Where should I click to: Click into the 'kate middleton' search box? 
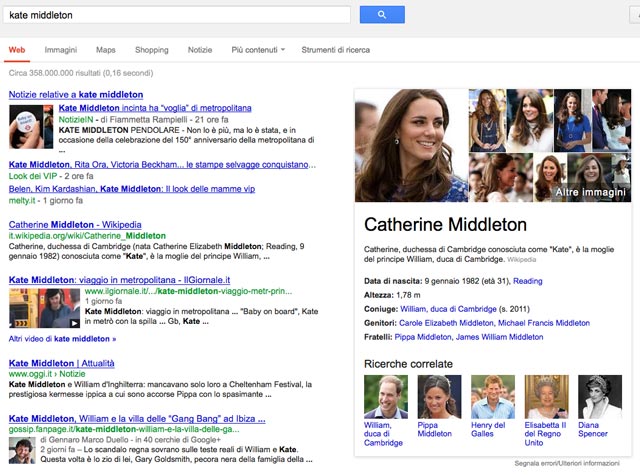[x=176, y=15]
